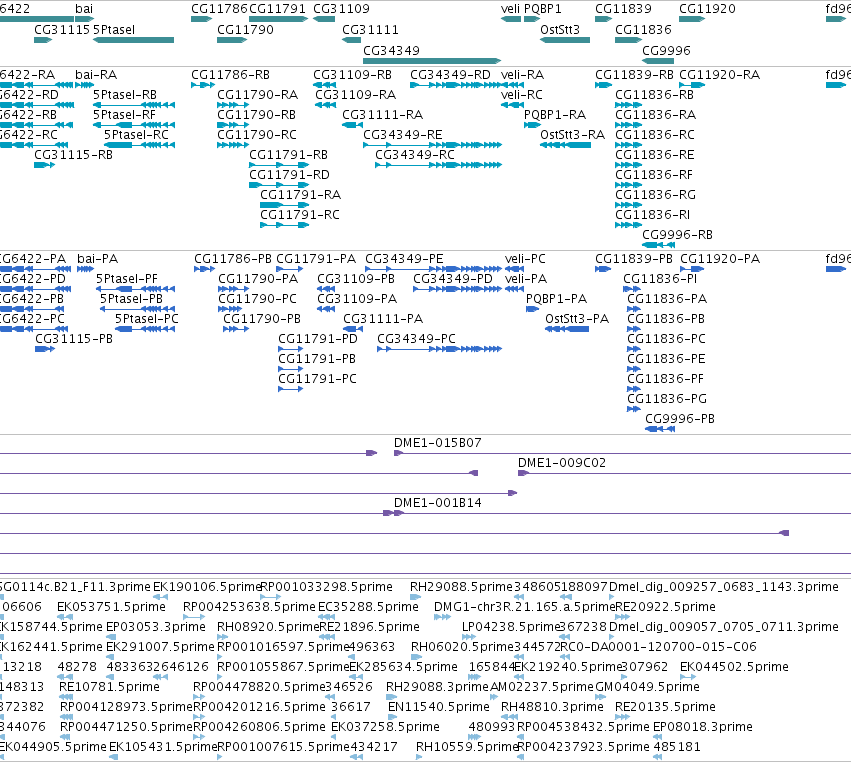
Task: Select protein label "CG11920-PA"
Action: tap(720, 259)
